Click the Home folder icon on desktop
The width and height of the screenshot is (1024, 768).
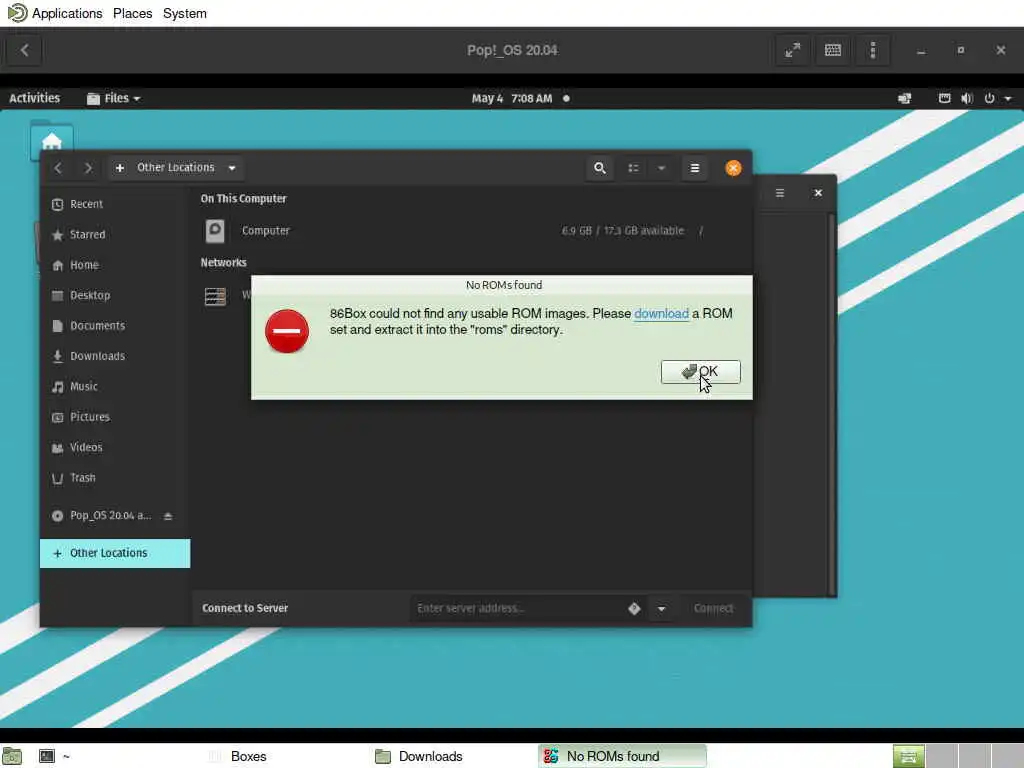52,140
